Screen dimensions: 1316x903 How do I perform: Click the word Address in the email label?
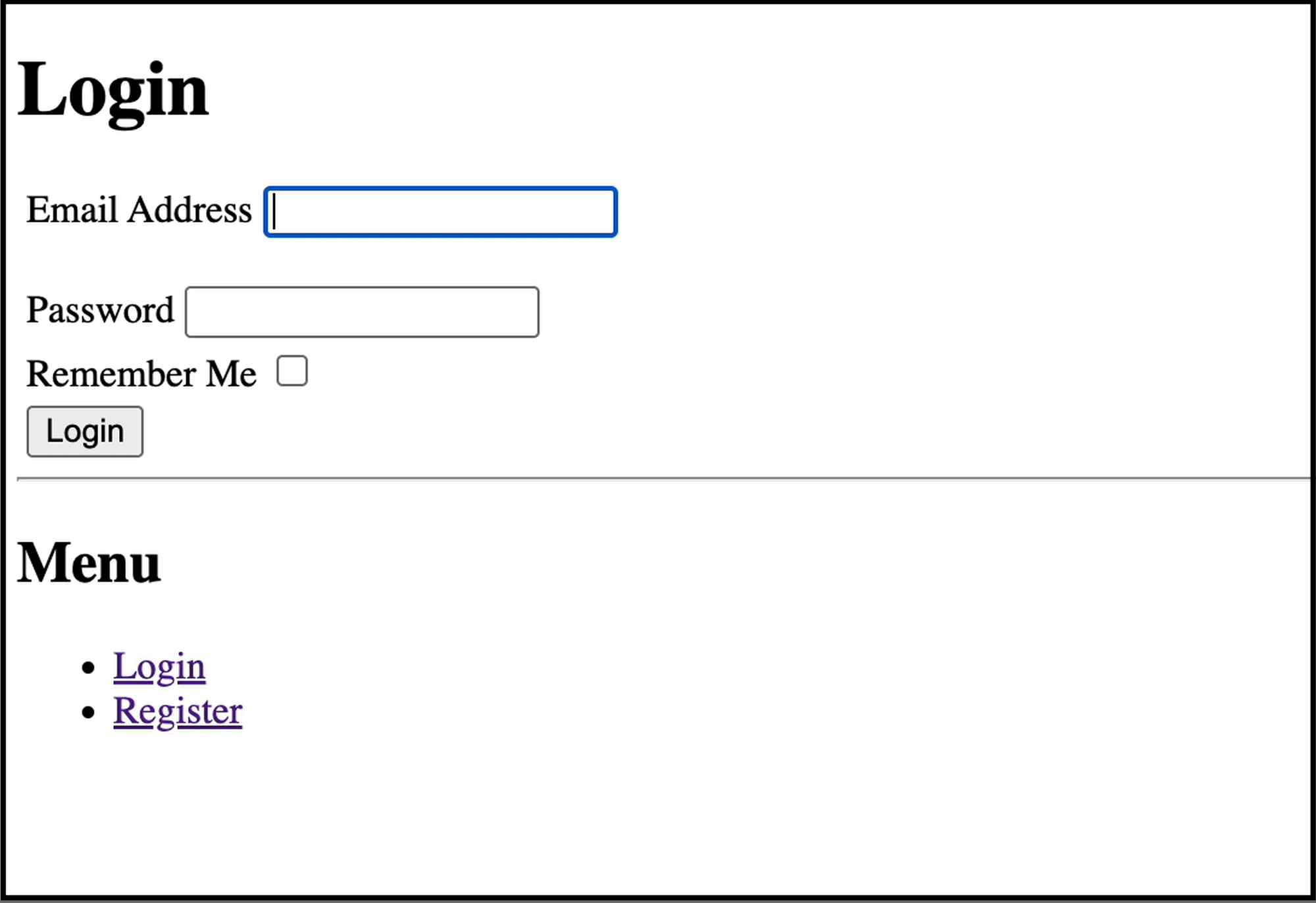[190, 211]
